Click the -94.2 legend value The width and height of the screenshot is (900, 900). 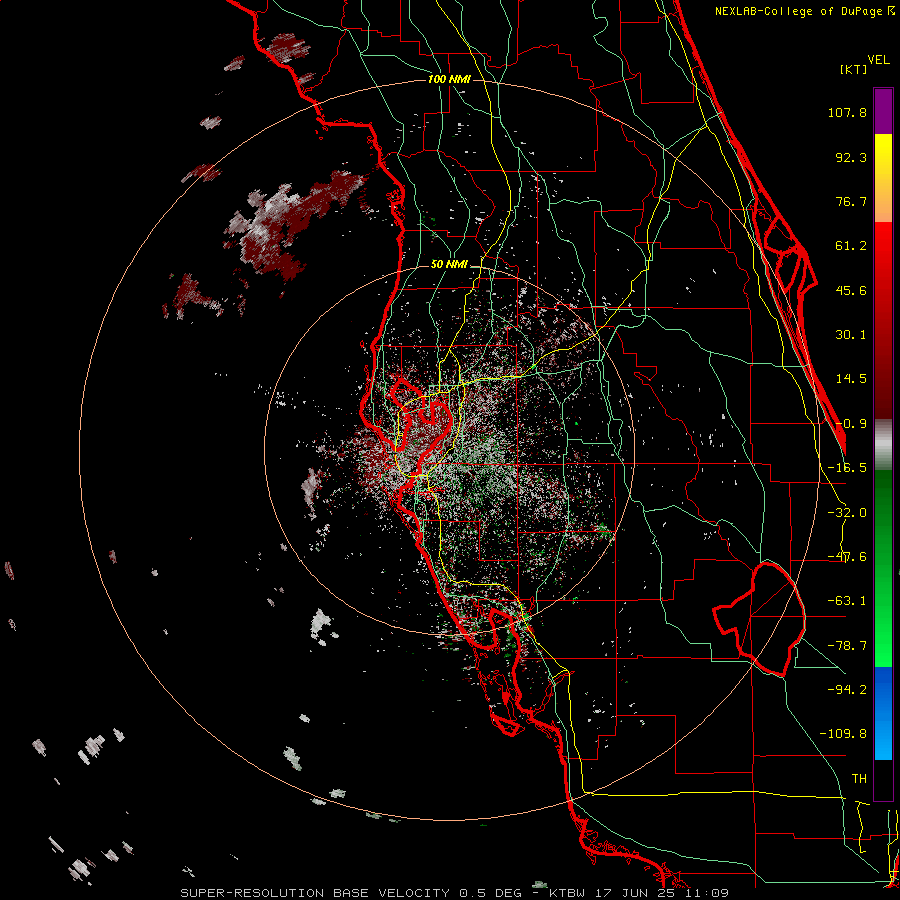[x=847, y=689]
